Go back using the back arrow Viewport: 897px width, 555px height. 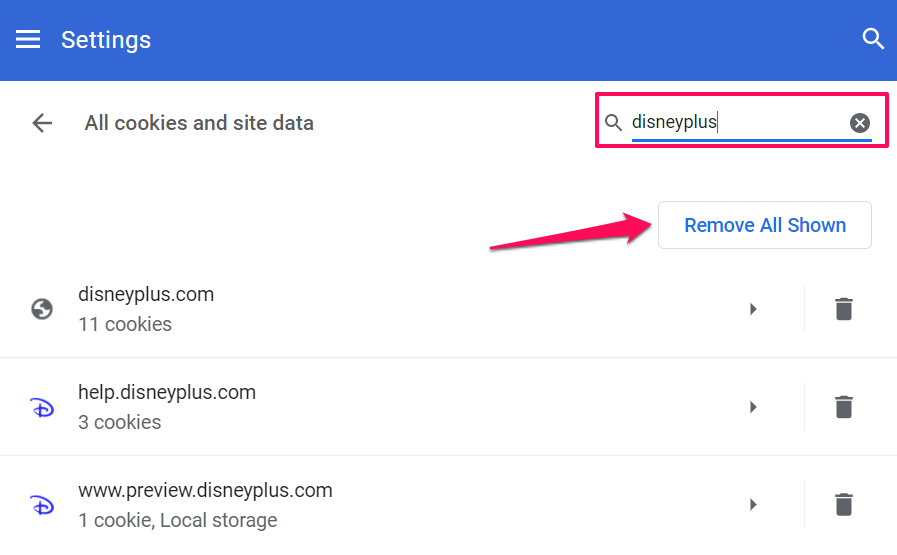[42, 123]
